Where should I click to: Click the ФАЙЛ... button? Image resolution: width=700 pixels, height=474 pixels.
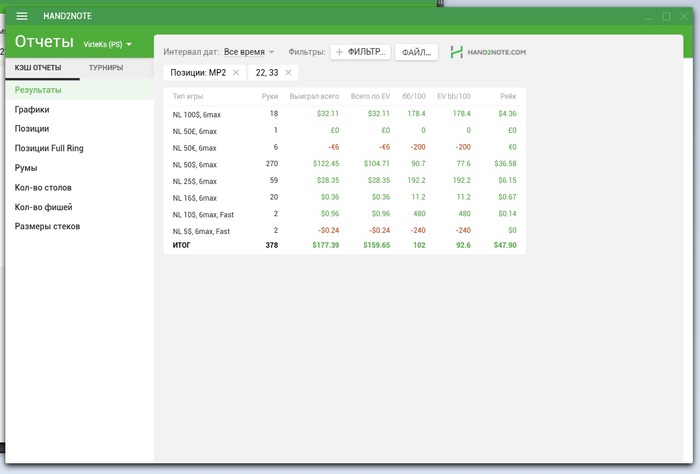click(416, 52)
